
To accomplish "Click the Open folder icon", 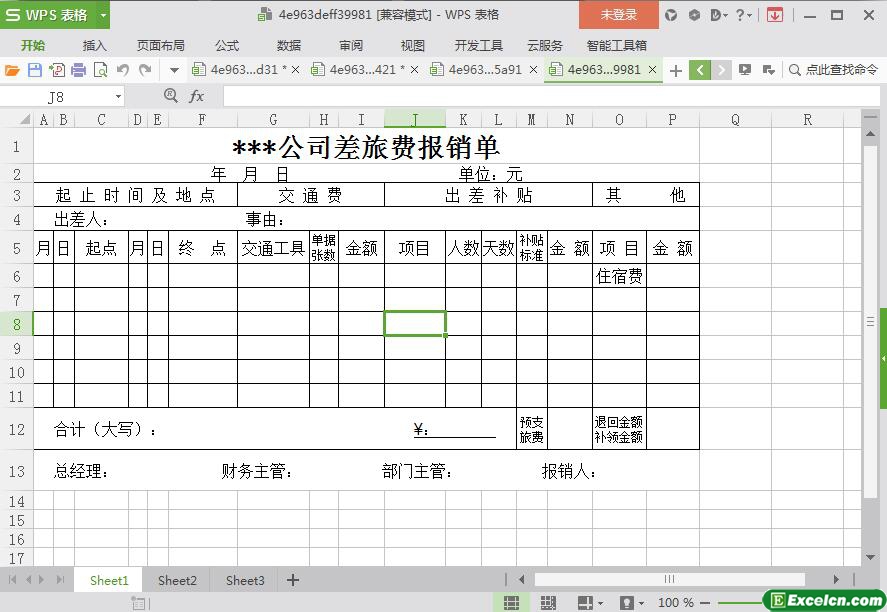I will coord(13,70).
